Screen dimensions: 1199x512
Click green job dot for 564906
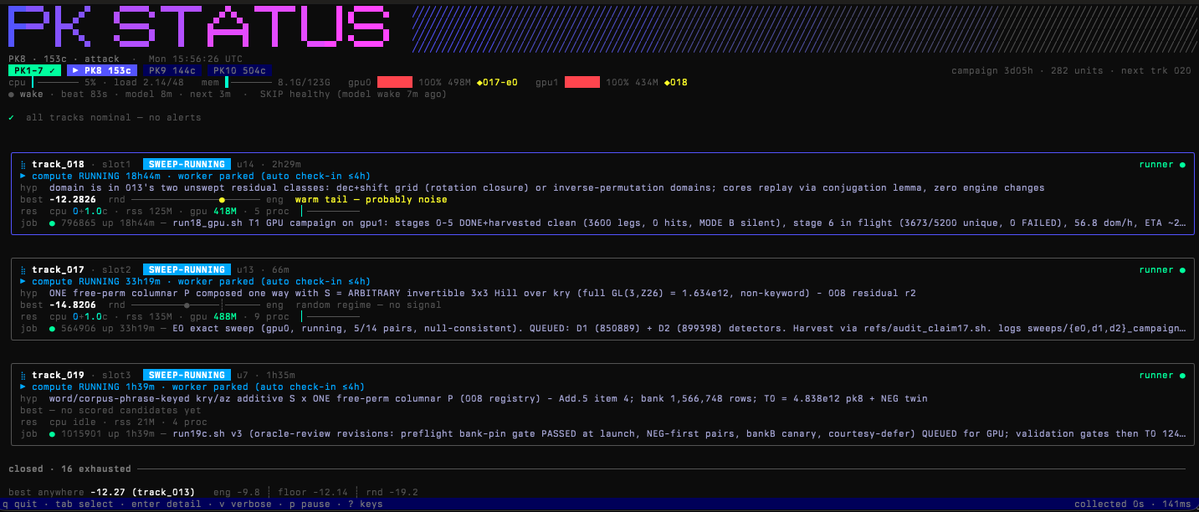[52, 329]
